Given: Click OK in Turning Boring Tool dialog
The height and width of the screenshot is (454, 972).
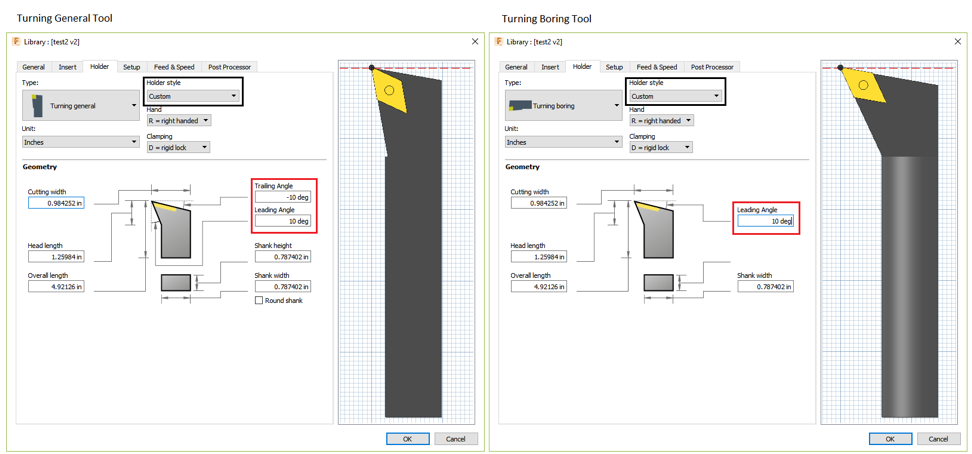Looking at the screenshot, I should [x=890, y=439].
